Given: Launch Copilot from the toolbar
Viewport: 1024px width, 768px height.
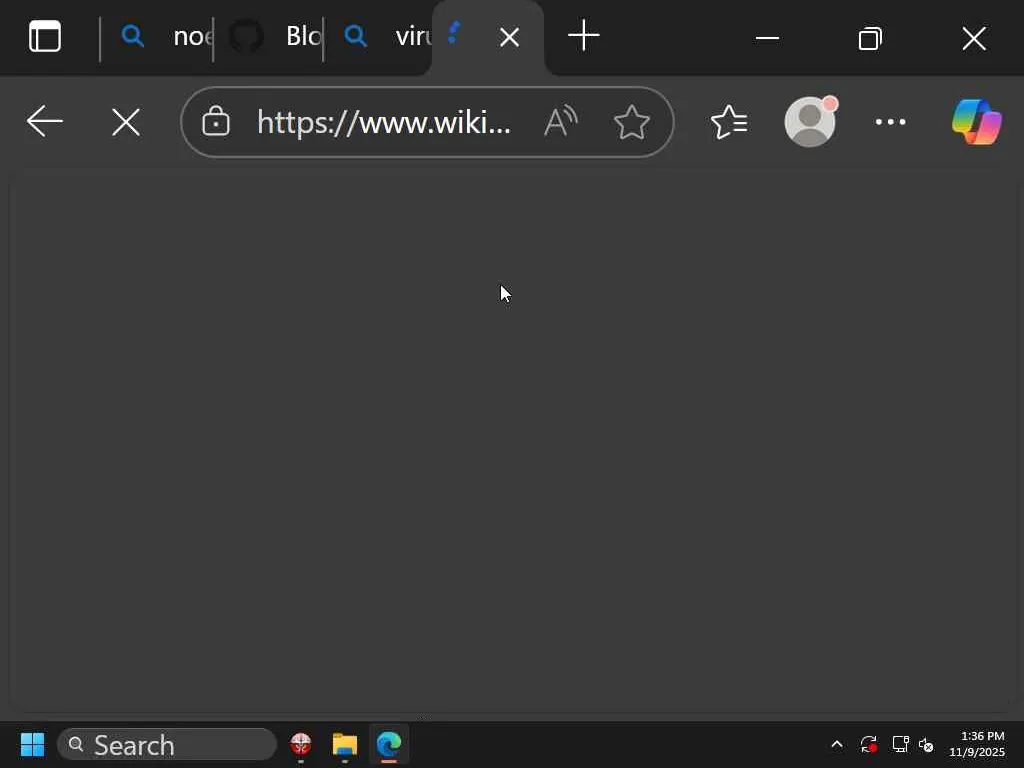Looking at the screenshot, I should point(976,122).
